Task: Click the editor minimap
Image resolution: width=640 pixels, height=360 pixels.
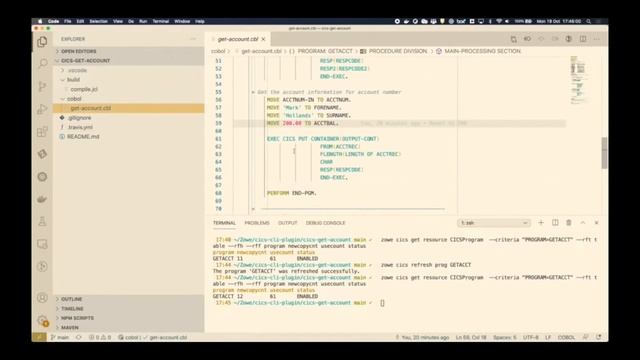Action: (579, 80)
